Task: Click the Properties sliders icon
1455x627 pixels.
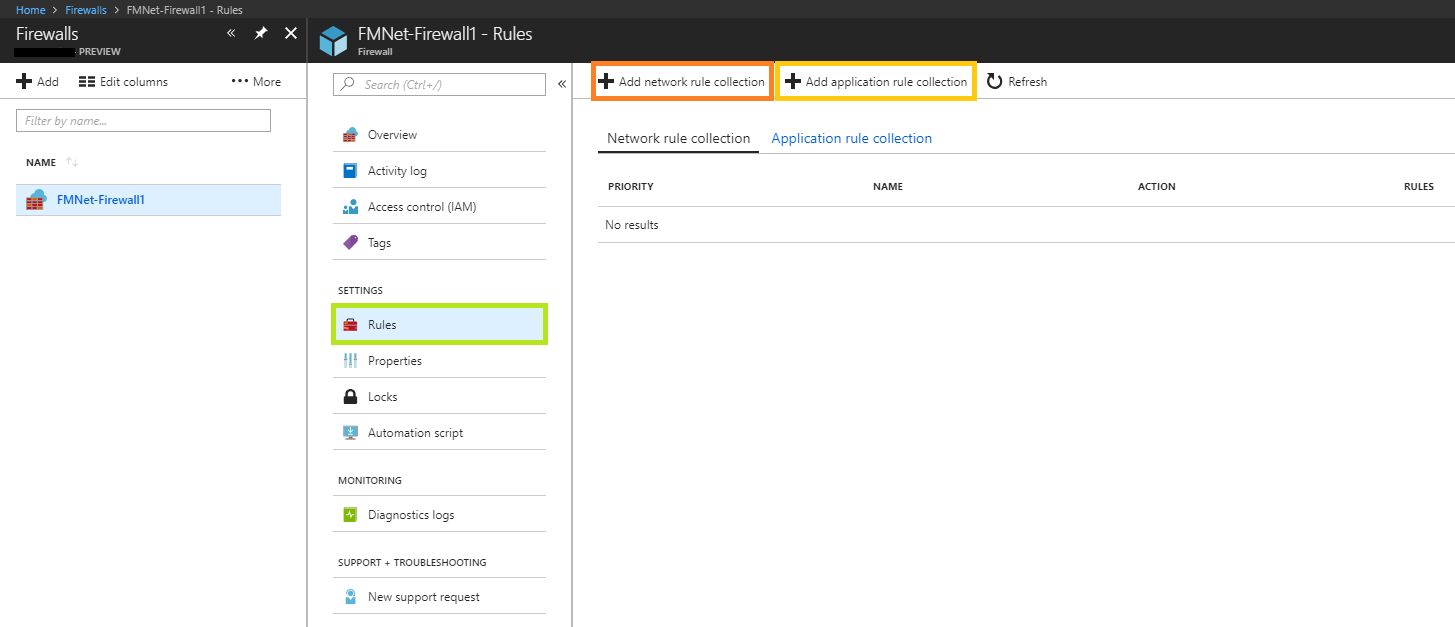Action: pyautogui.click(x=350, y=361)
